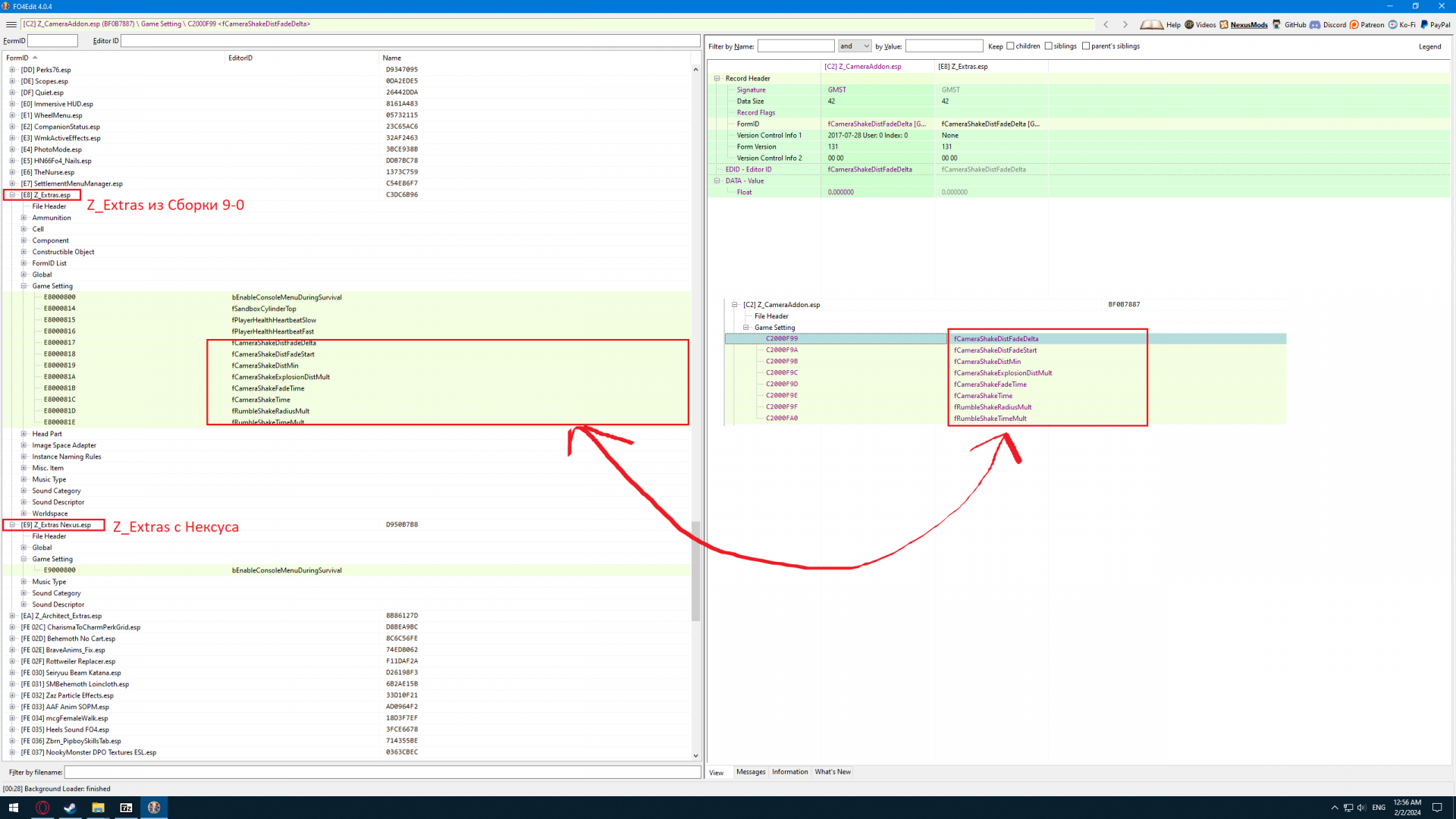Open the GitHub link

pyautogui.click(x=1294, y=25)
